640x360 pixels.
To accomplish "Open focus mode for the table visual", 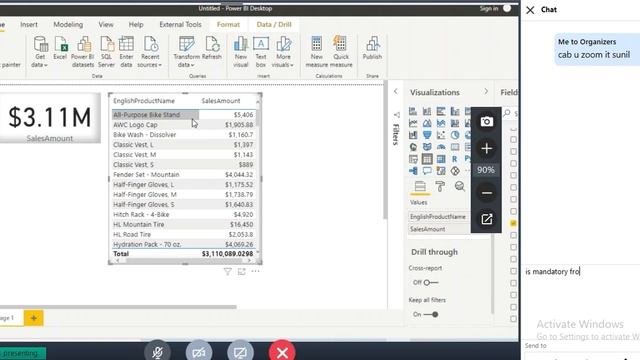I will (242, 271).
